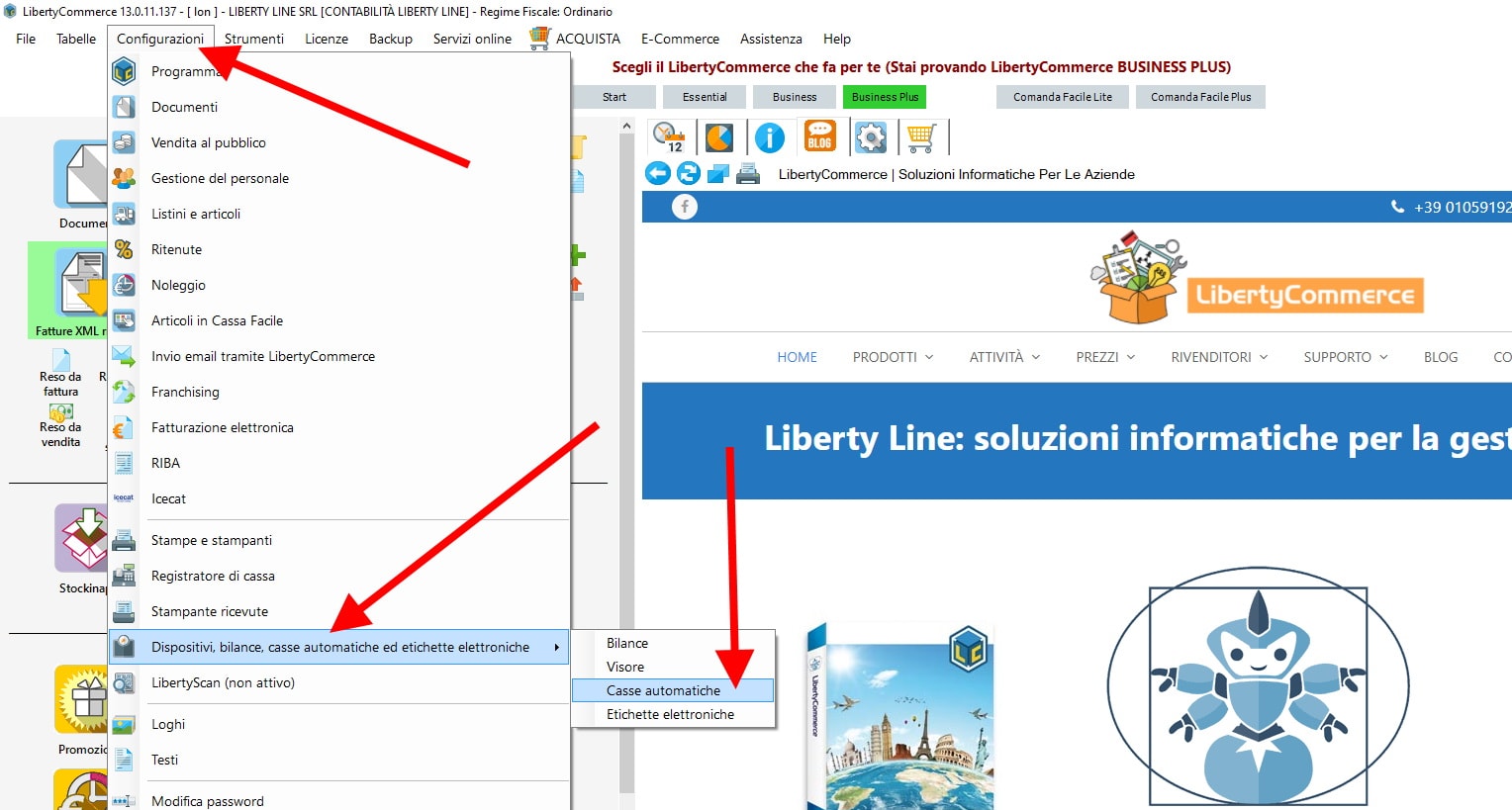Open the pie chart statistics tab
1512x810 pixels.
coord(719,137)
